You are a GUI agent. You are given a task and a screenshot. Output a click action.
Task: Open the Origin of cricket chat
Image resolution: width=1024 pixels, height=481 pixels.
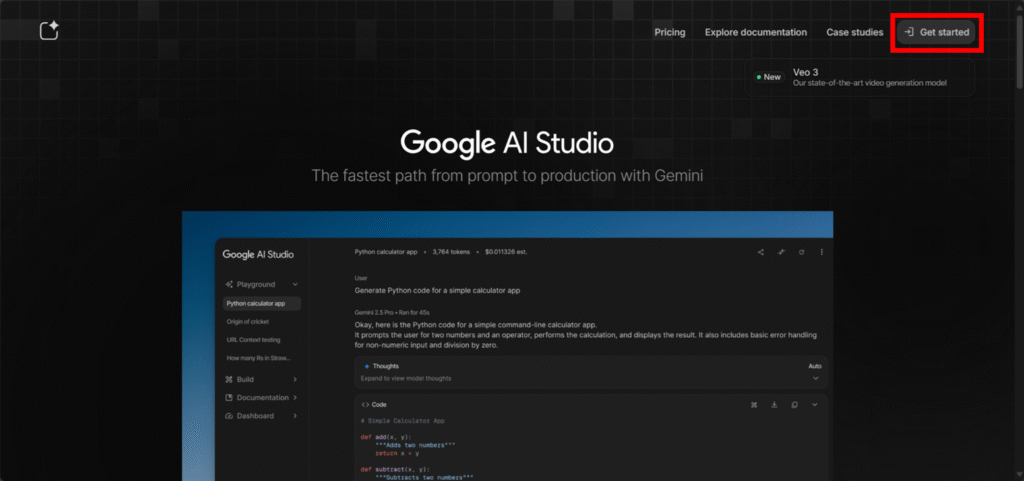(x=248, y=322)
